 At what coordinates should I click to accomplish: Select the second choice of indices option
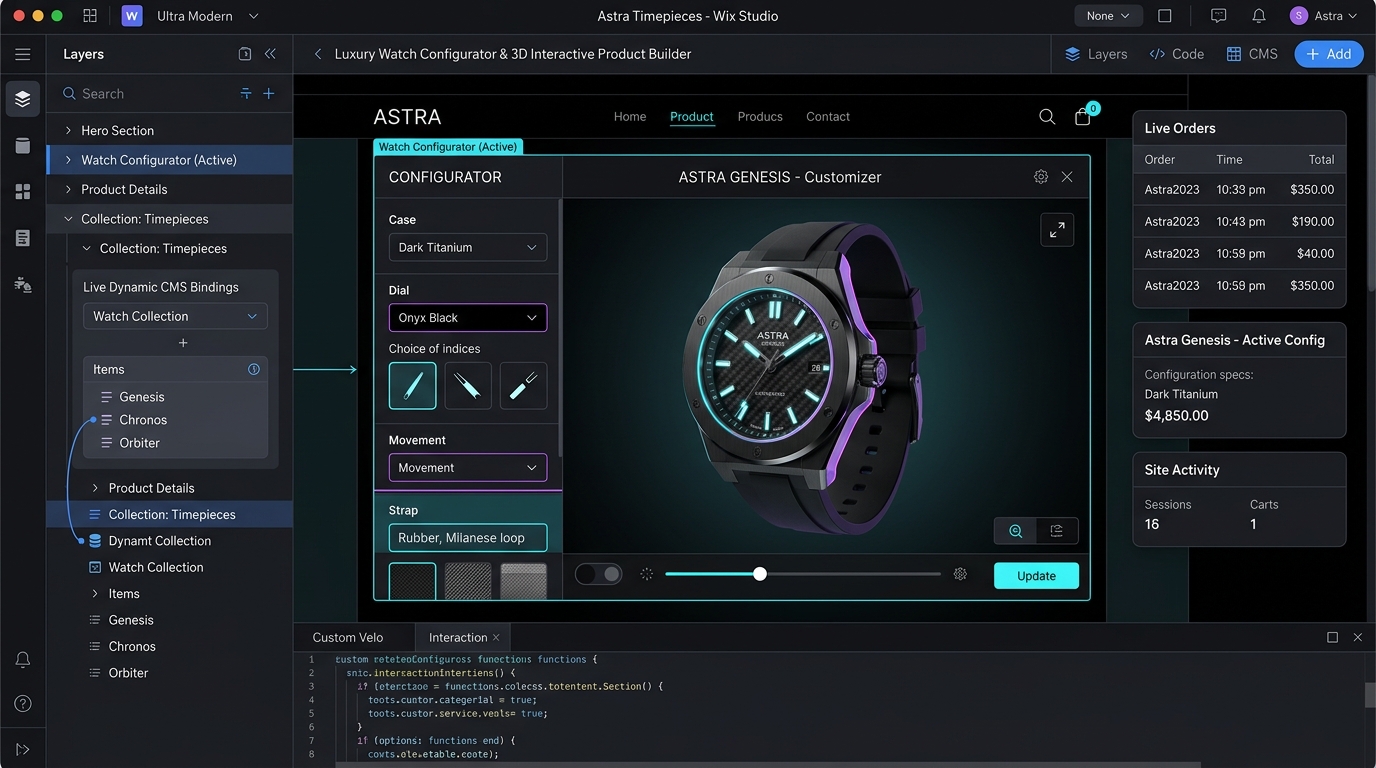tap(468, 385)
